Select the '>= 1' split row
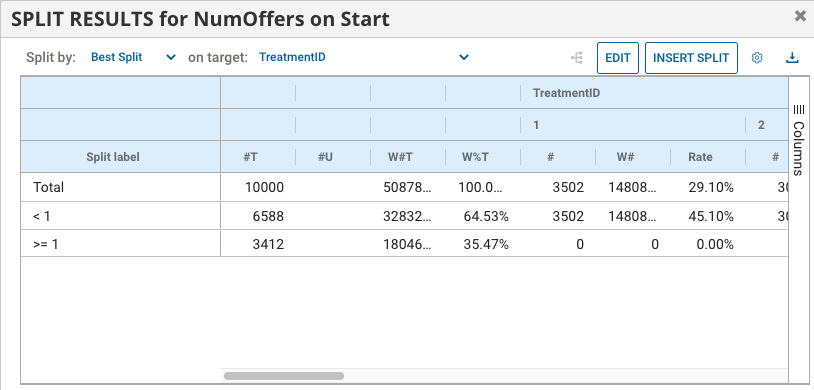 [x=404, y=244]
